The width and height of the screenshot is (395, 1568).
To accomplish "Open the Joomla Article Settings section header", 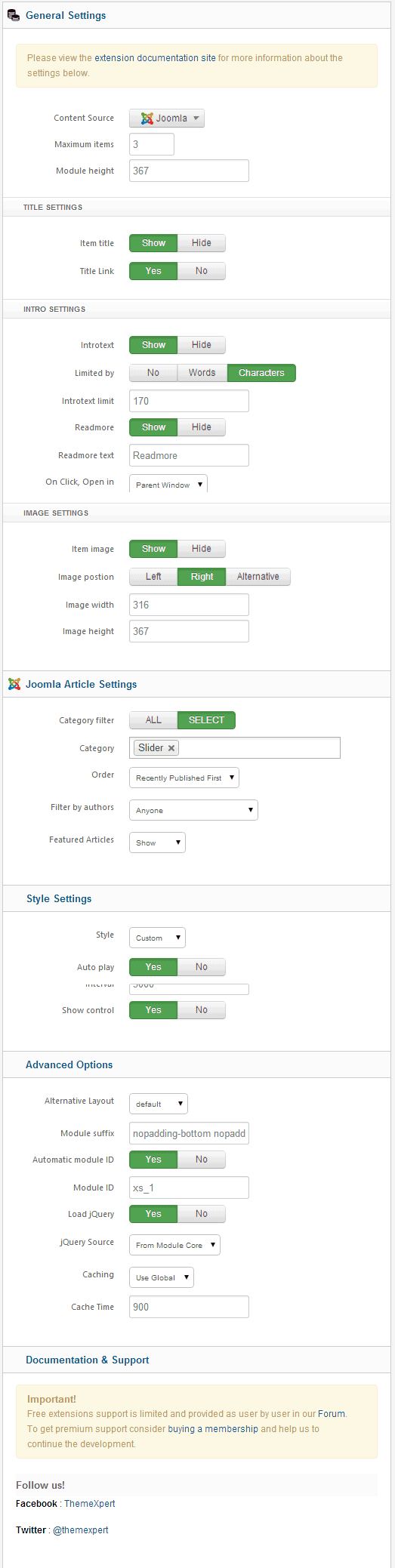I will [197, 684].
